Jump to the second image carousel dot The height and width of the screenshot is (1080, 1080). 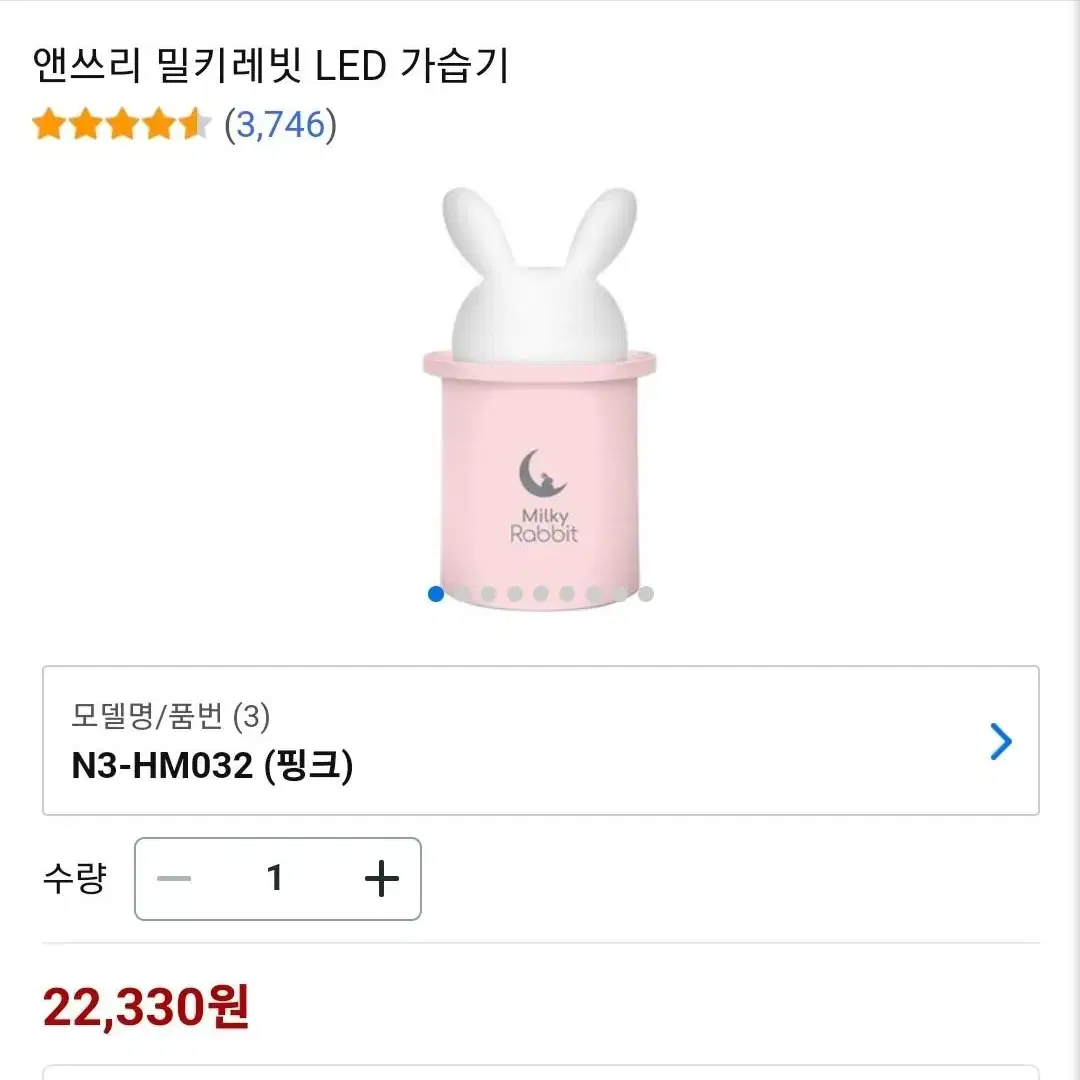pos(462,594)
